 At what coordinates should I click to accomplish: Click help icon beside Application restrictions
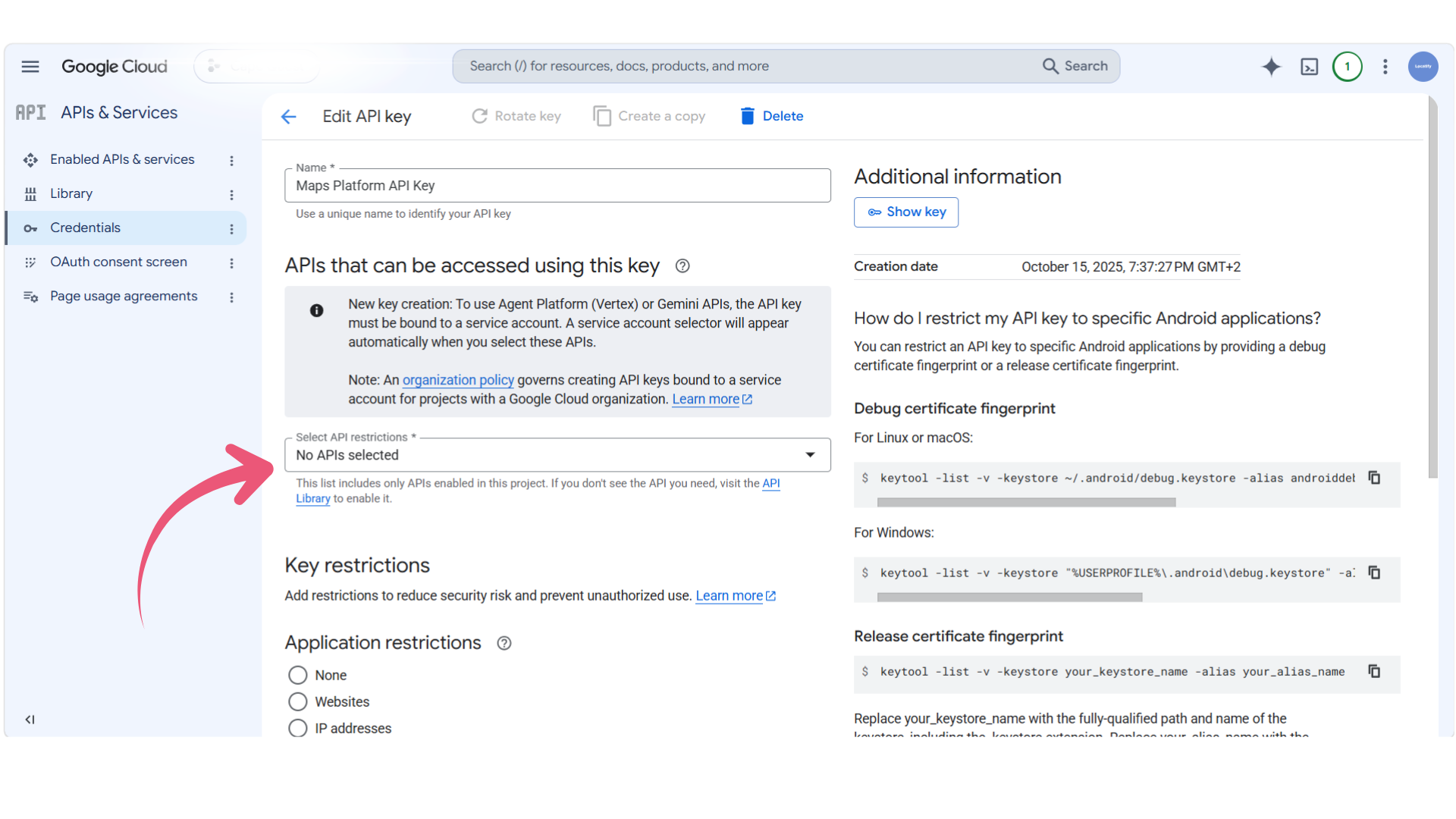pyautogui.click(x=504, y=644)
